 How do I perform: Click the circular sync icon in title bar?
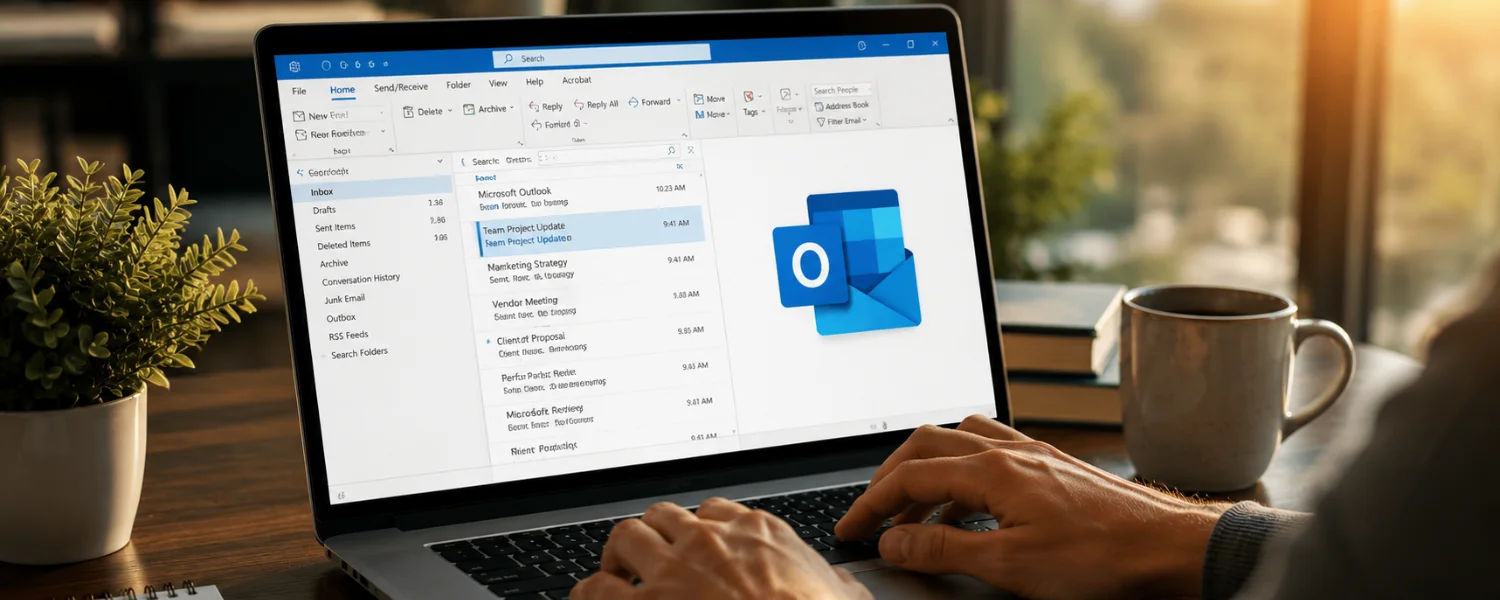click(x=326, y=65)
